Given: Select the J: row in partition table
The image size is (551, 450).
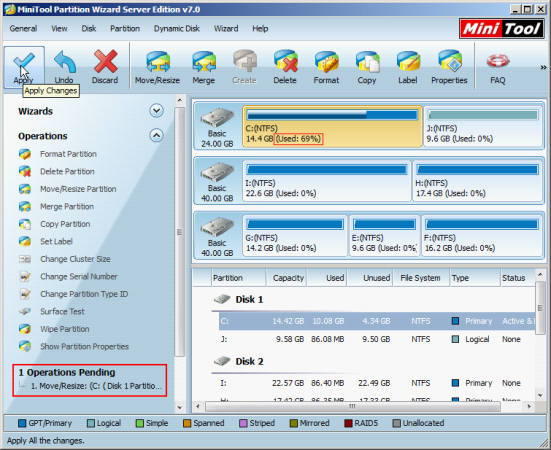Looking at the screenshot, I should (377, 339).
